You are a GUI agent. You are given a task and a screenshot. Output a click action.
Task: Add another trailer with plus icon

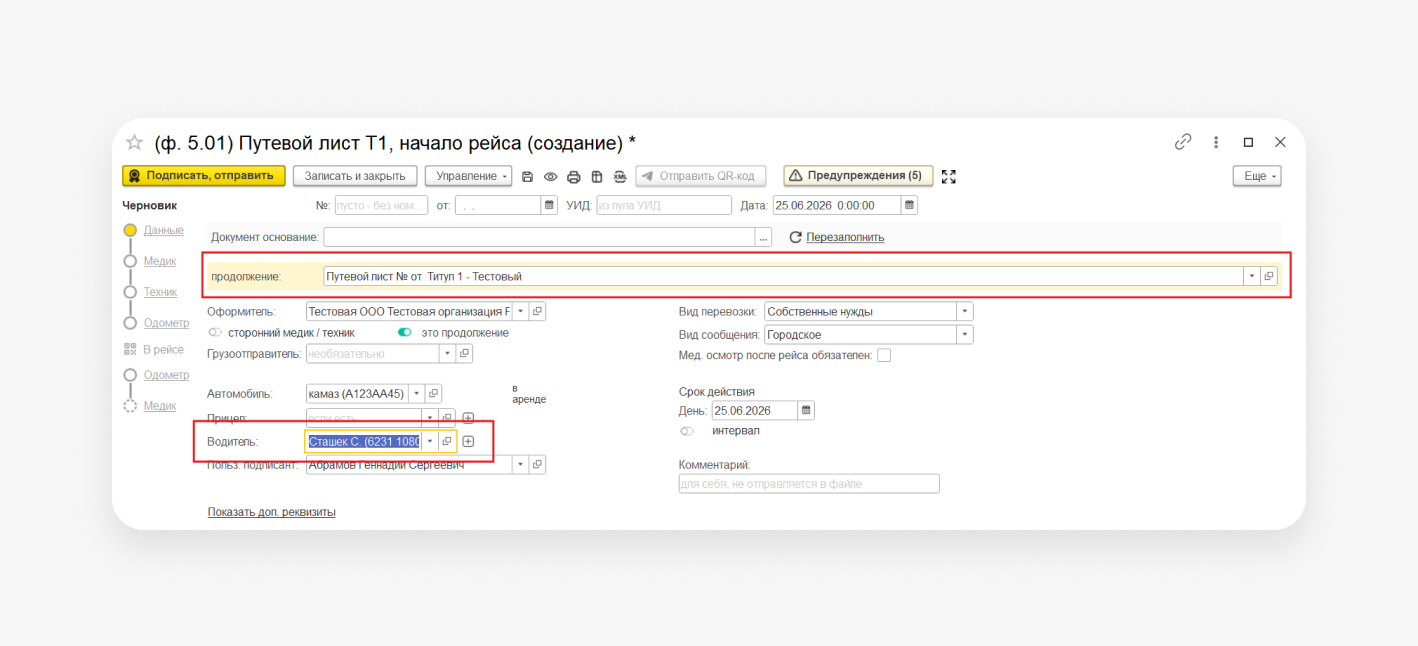(x=468, y=417)
